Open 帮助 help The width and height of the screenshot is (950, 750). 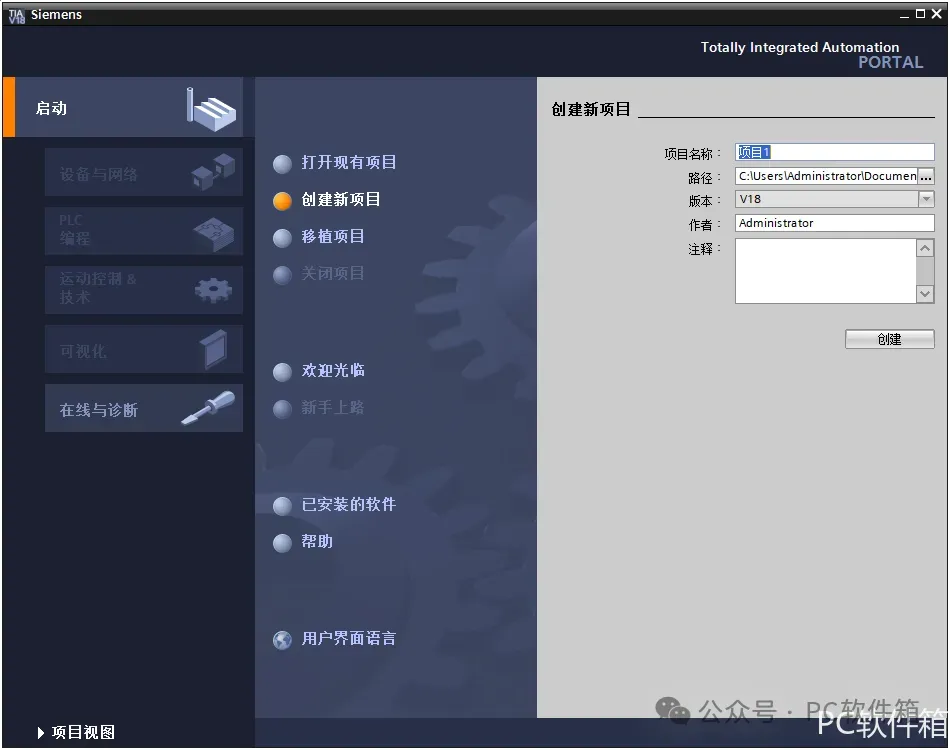(317, 541)
